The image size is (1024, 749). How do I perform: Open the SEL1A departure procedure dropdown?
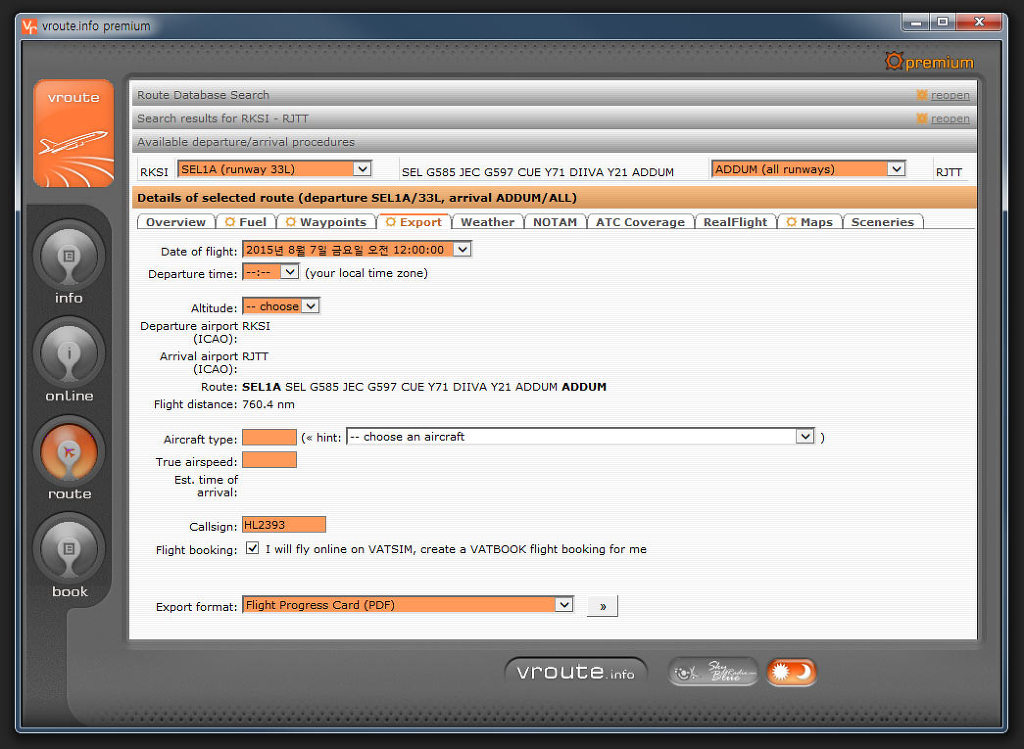click(274, 169)
